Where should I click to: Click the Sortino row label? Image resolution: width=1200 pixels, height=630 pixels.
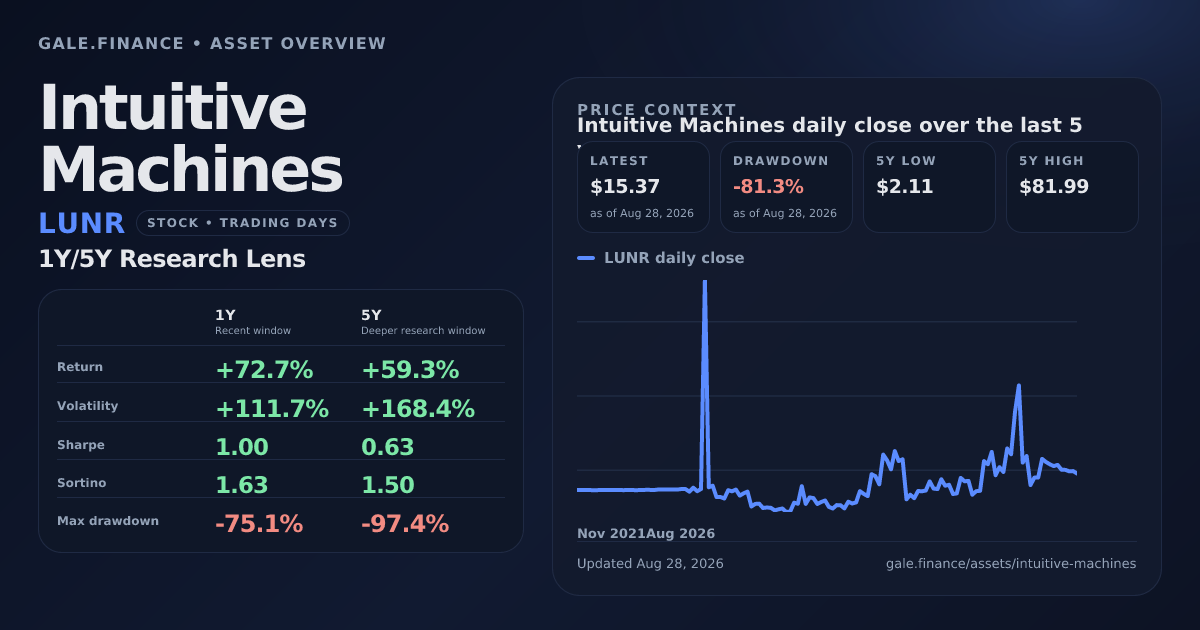tap(82, 483)
